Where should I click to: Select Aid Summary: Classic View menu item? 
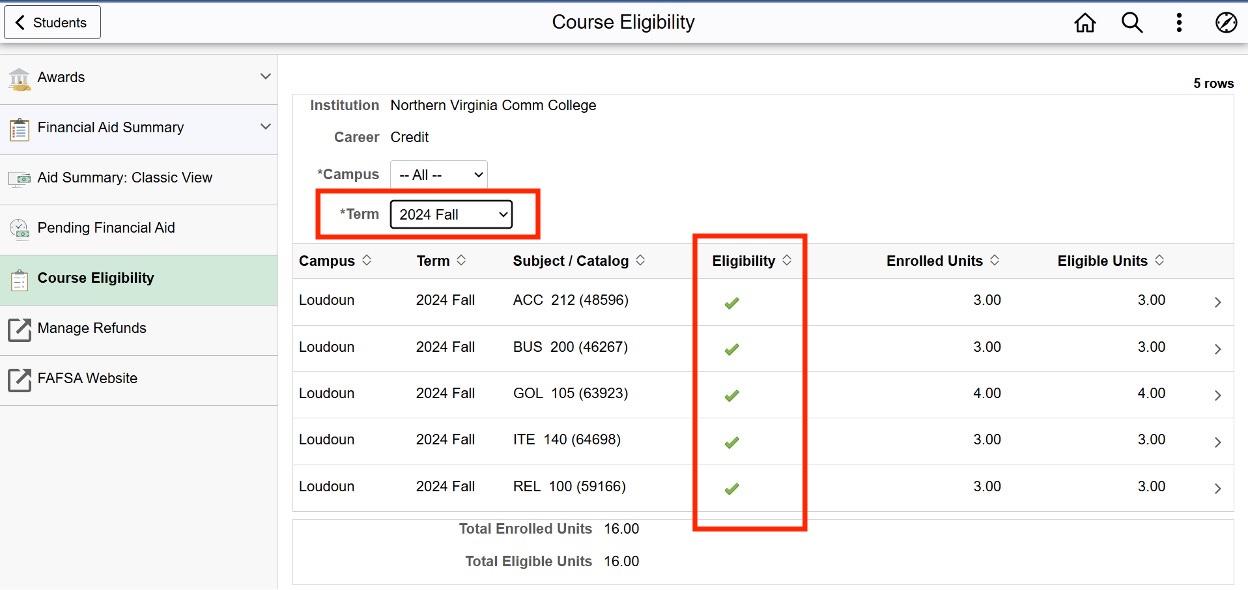pyautogui.click(x=125, y=178)
